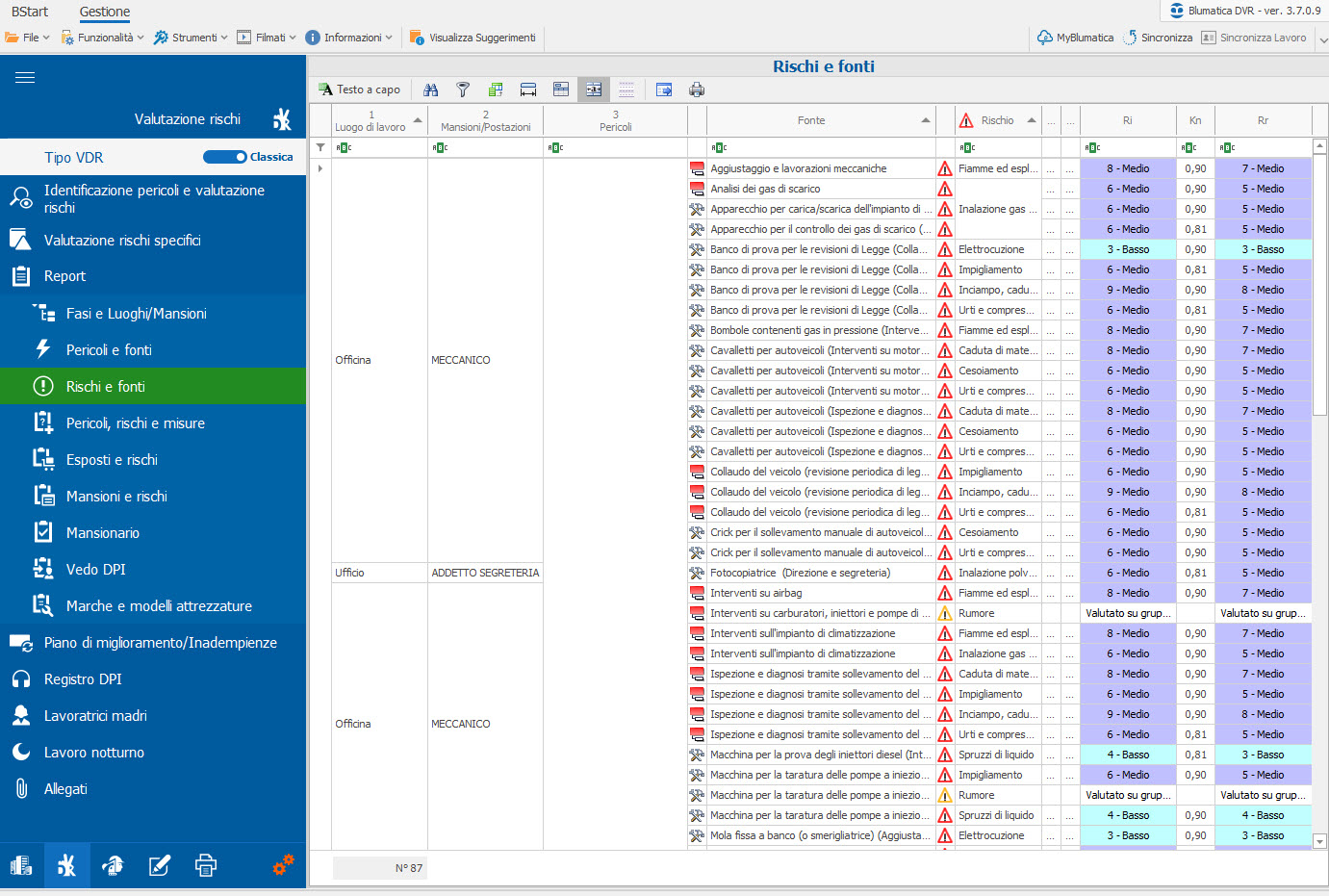Screen dimensions: 1329x896
Task: Switch to the Gestione tab
Action: point(105,12)
